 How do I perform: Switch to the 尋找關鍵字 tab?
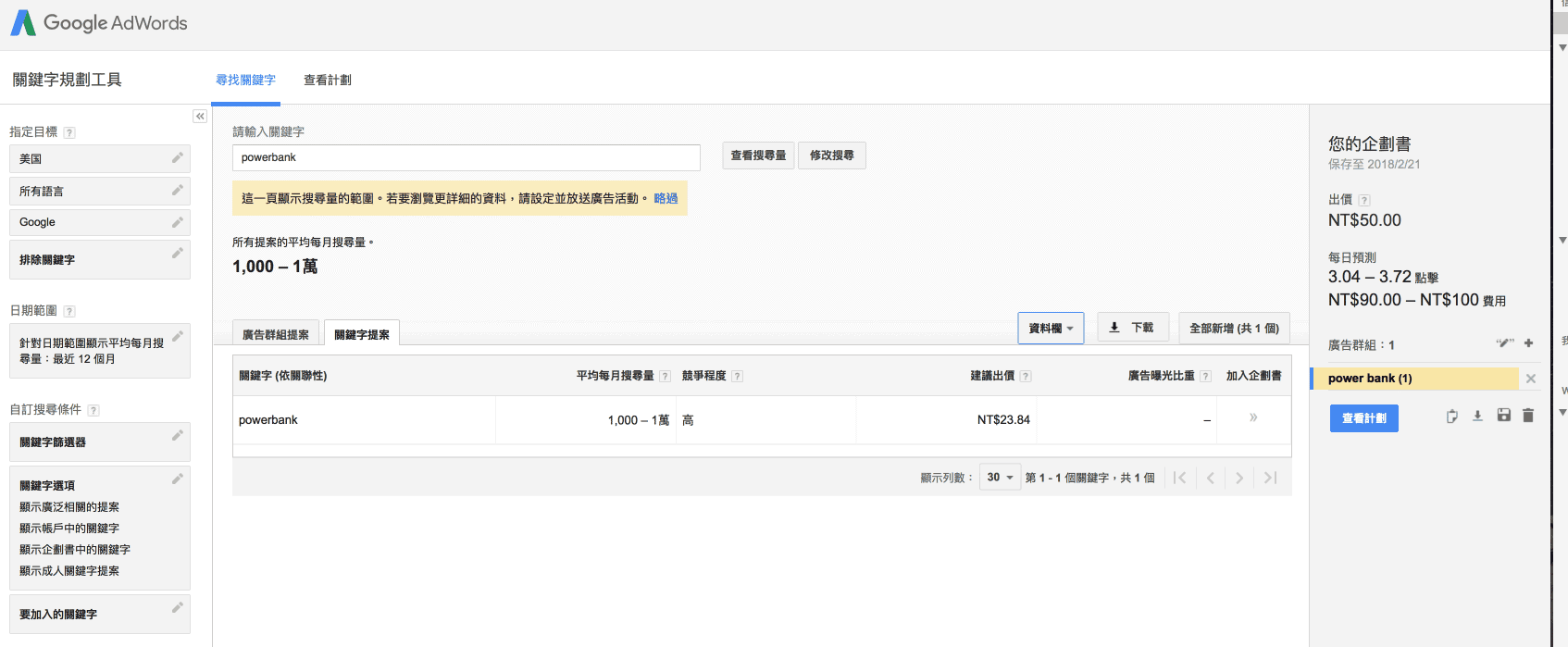click(x=245, y=81)
